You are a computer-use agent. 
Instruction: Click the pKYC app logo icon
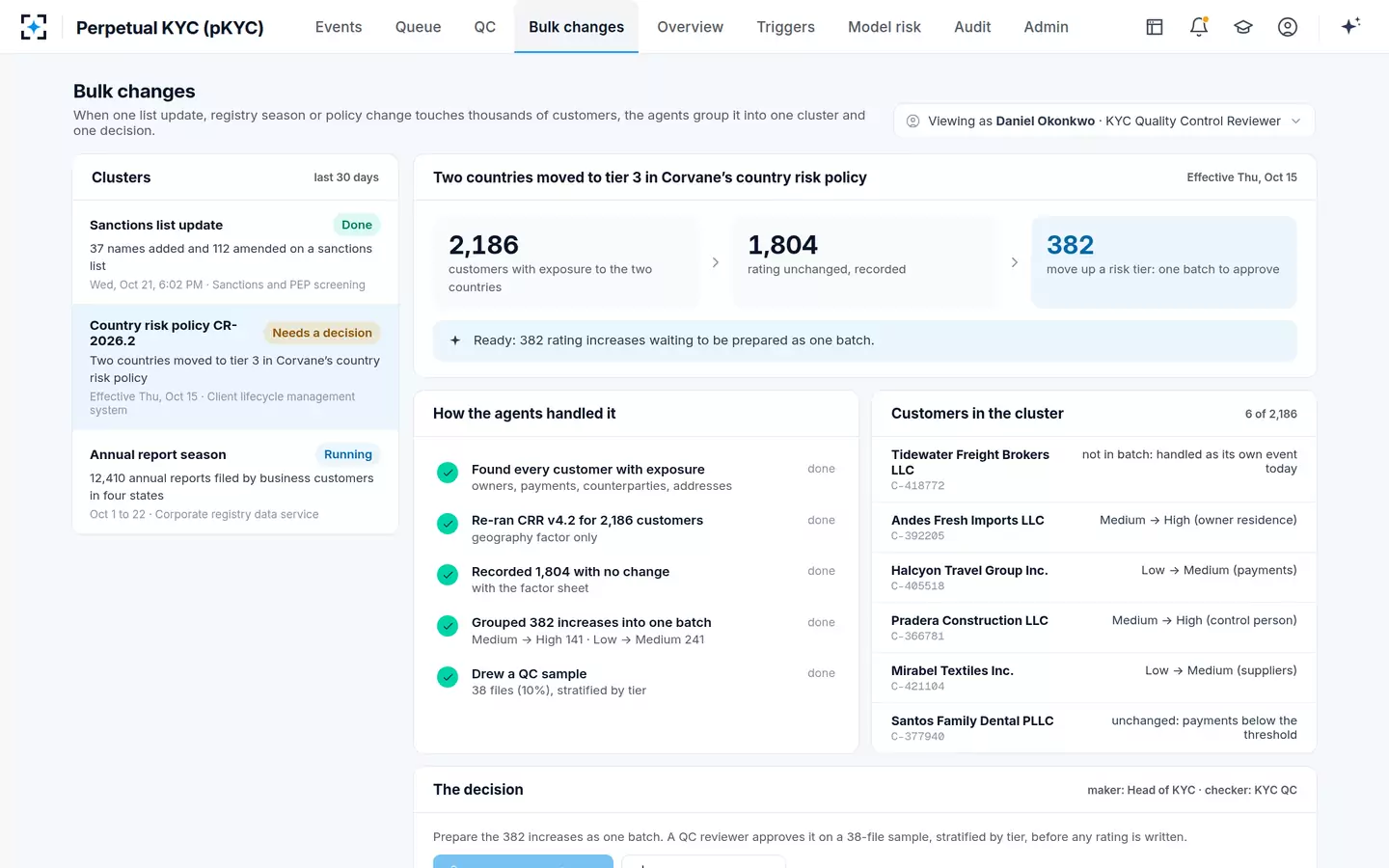[34, 27]
